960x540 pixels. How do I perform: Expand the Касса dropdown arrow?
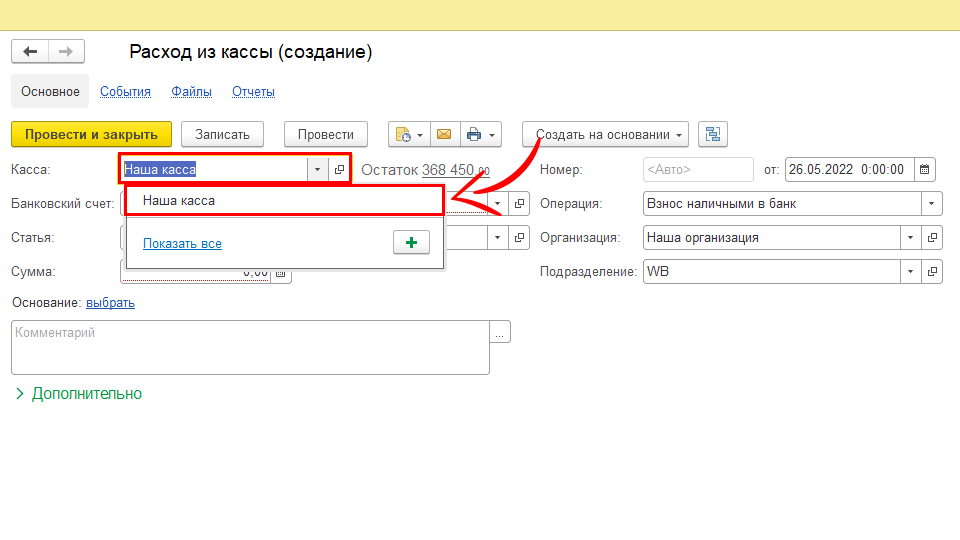pyautogui.click(x=317, y=170)
